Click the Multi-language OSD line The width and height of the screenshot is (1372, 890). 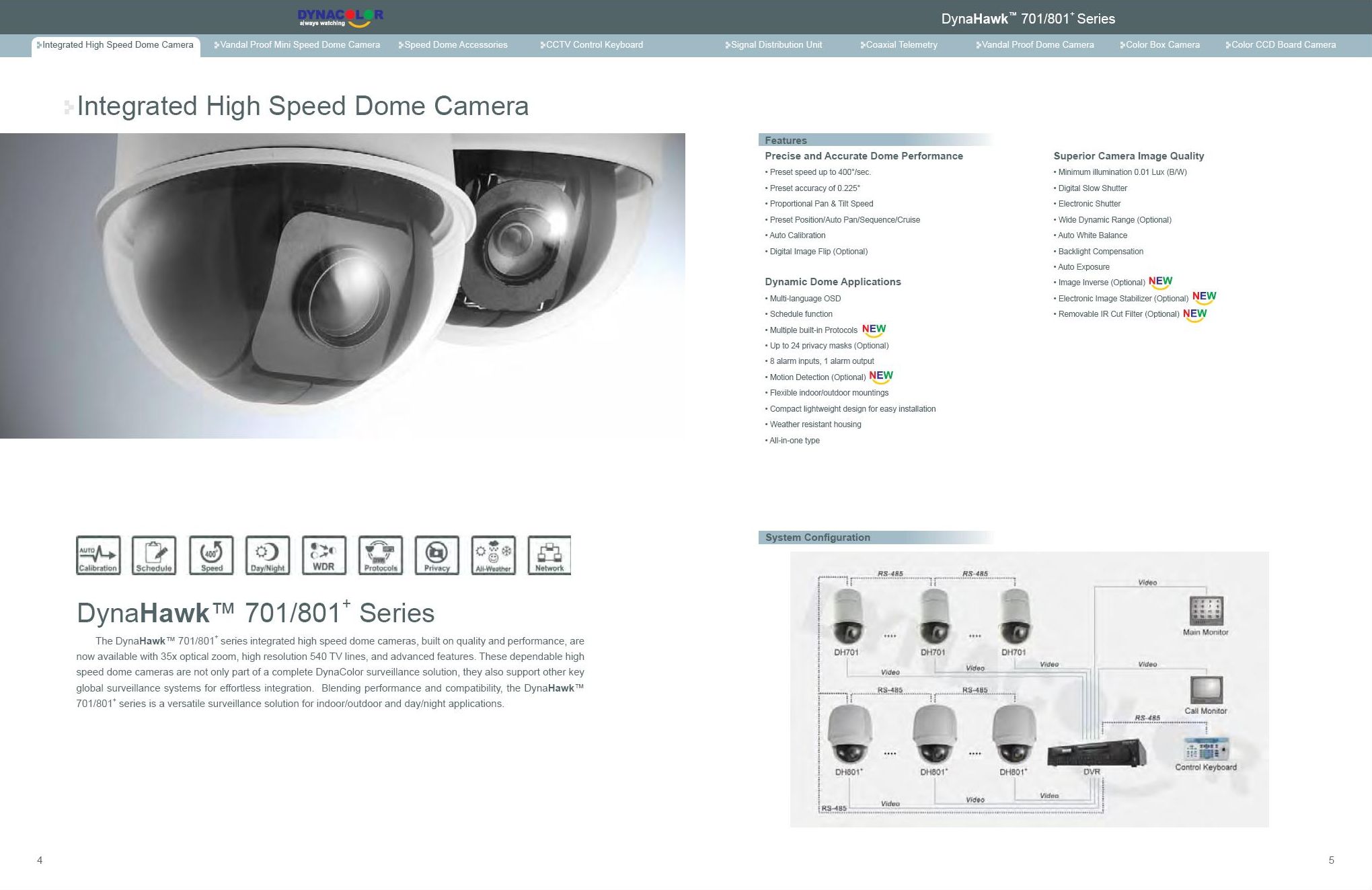click(x=803, y=299)
